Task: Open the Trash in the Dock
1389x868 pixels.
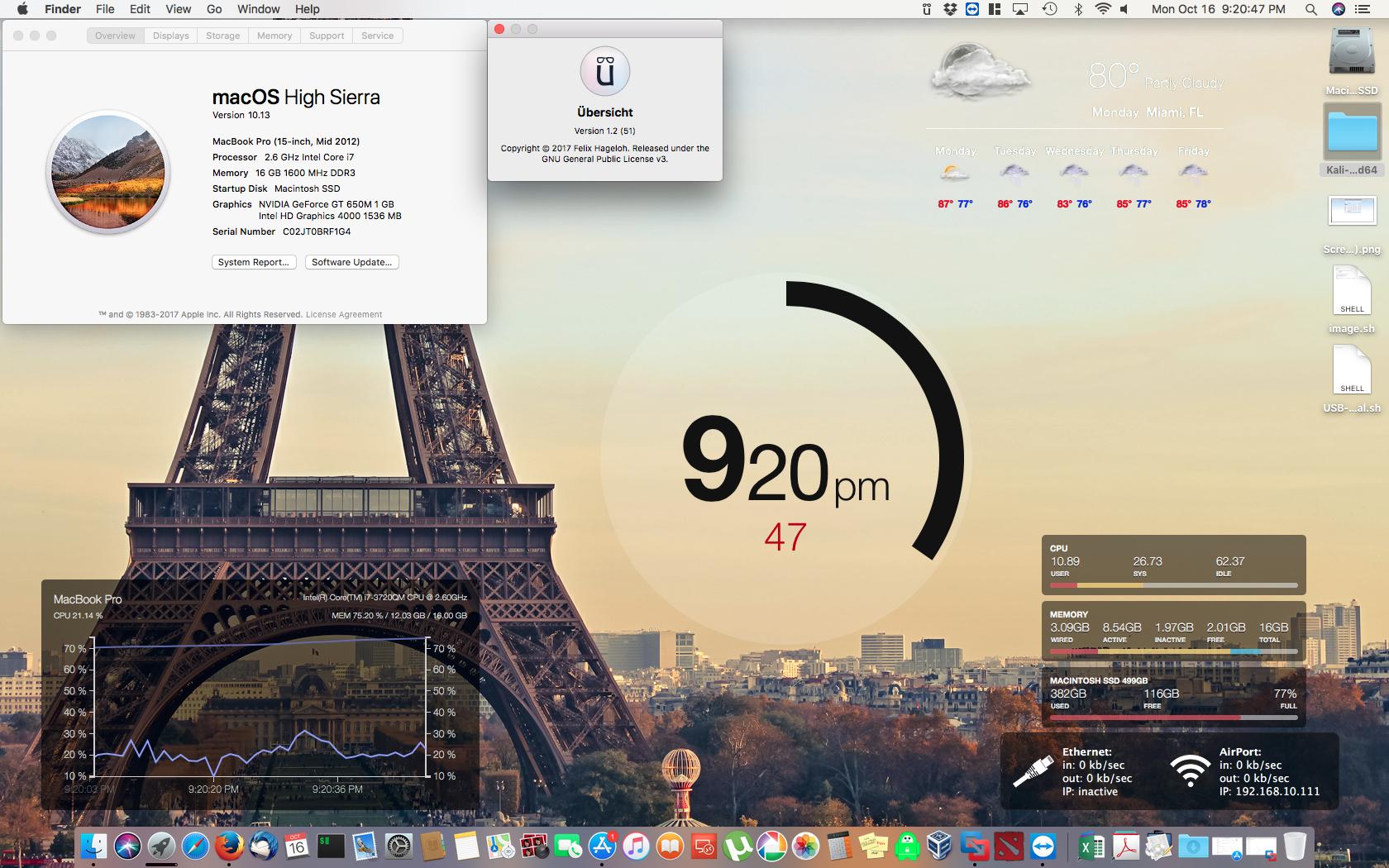Action: pos(1295,846)
